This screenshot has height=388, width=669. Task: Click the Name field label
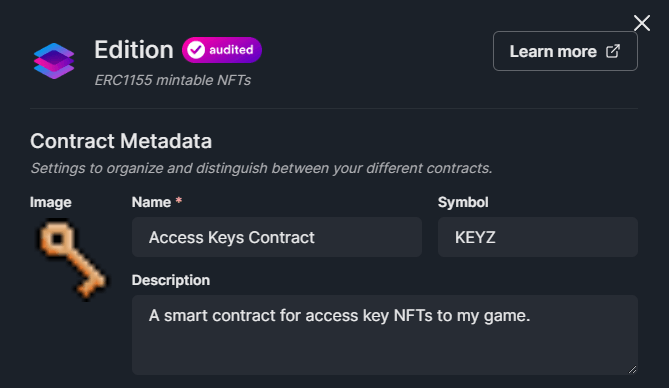(x=151, y=202)
